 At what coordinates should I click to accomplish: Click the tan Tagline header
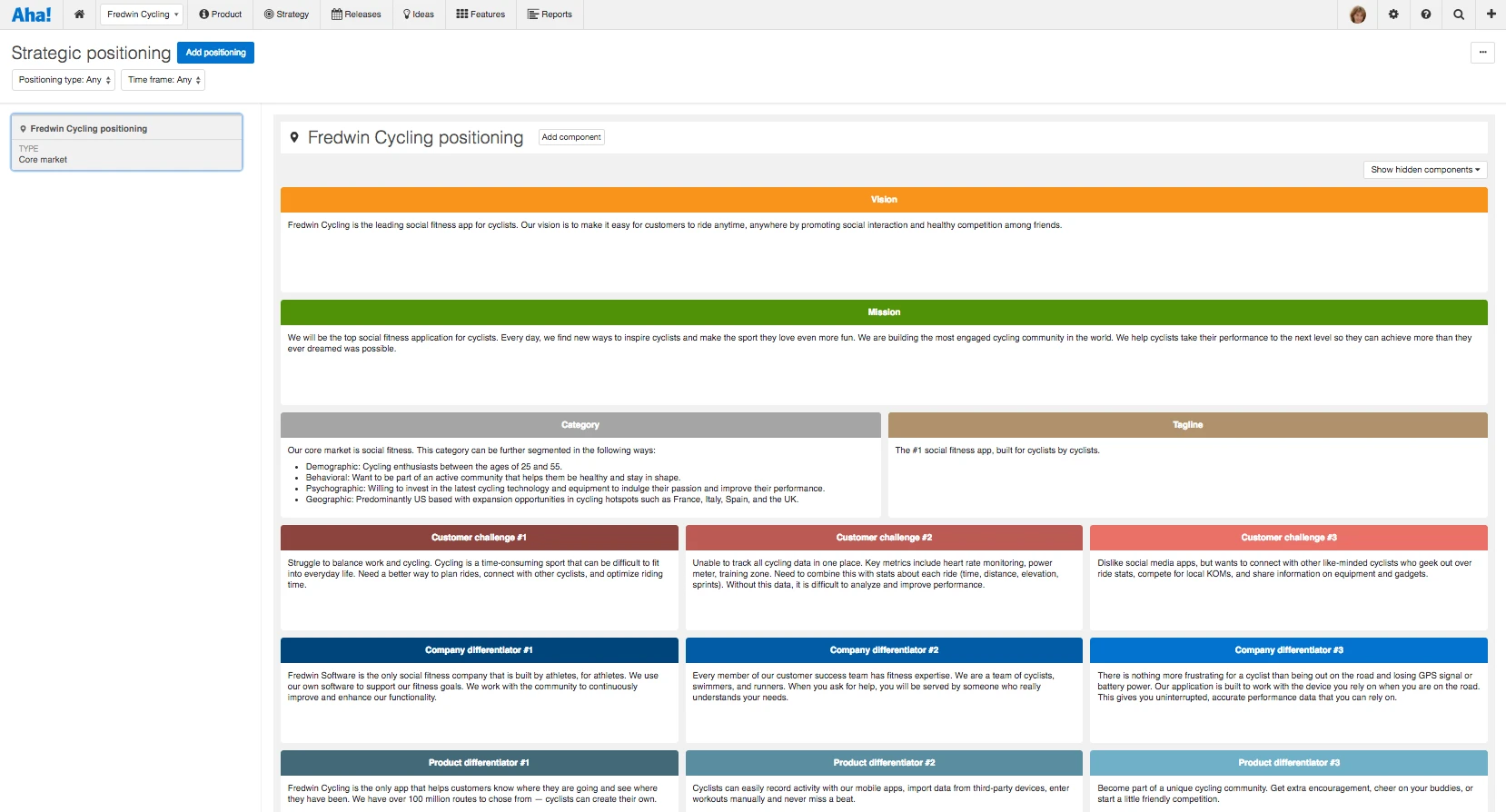1188,425
